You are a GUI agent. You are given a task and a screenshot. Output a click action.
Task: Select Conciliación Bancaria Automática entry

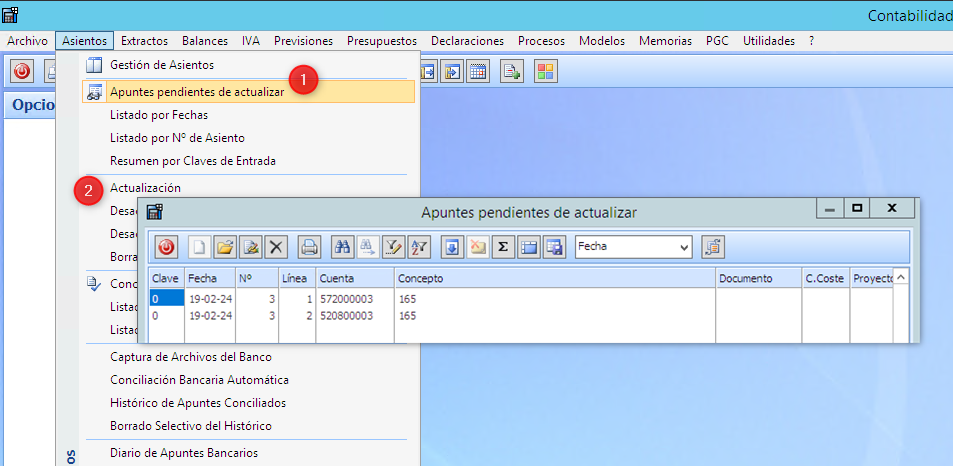[x=199, y=380]
